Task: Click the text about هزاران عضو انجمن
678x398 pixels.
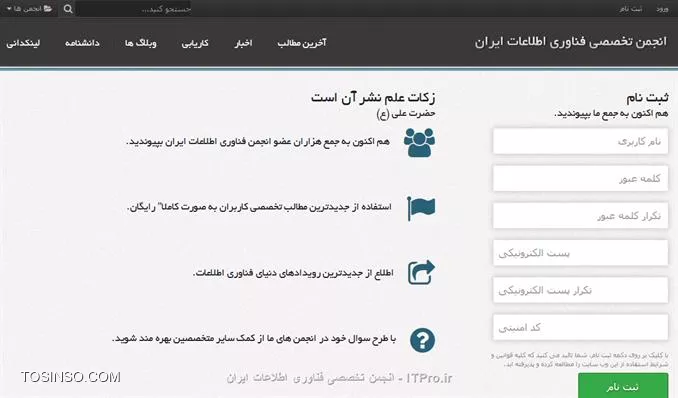Action: click(258, 142)
